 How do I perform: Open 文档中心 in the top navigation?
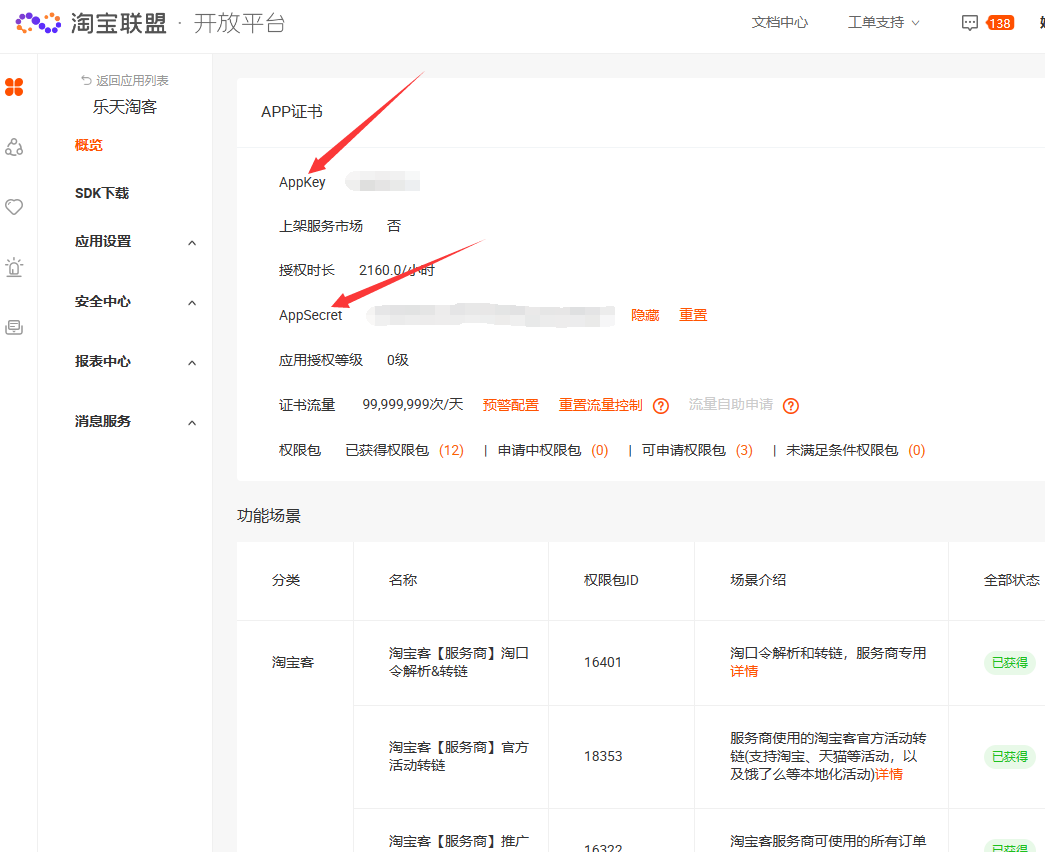pyautogui.click(x=780, y=23)
